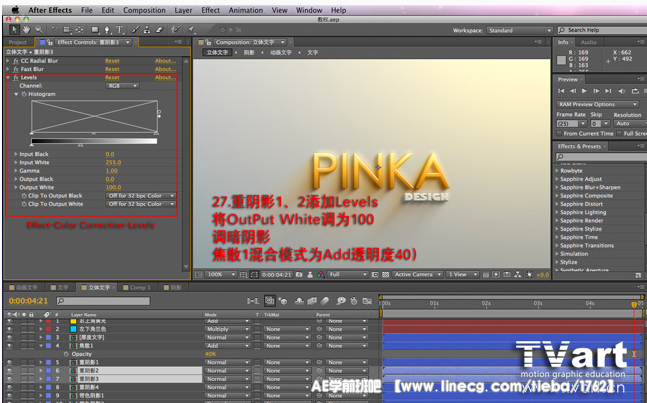Open the Workspace Standard dropdown
The height and width of the screenshot is (403, 647).
(x=519, y=30)
